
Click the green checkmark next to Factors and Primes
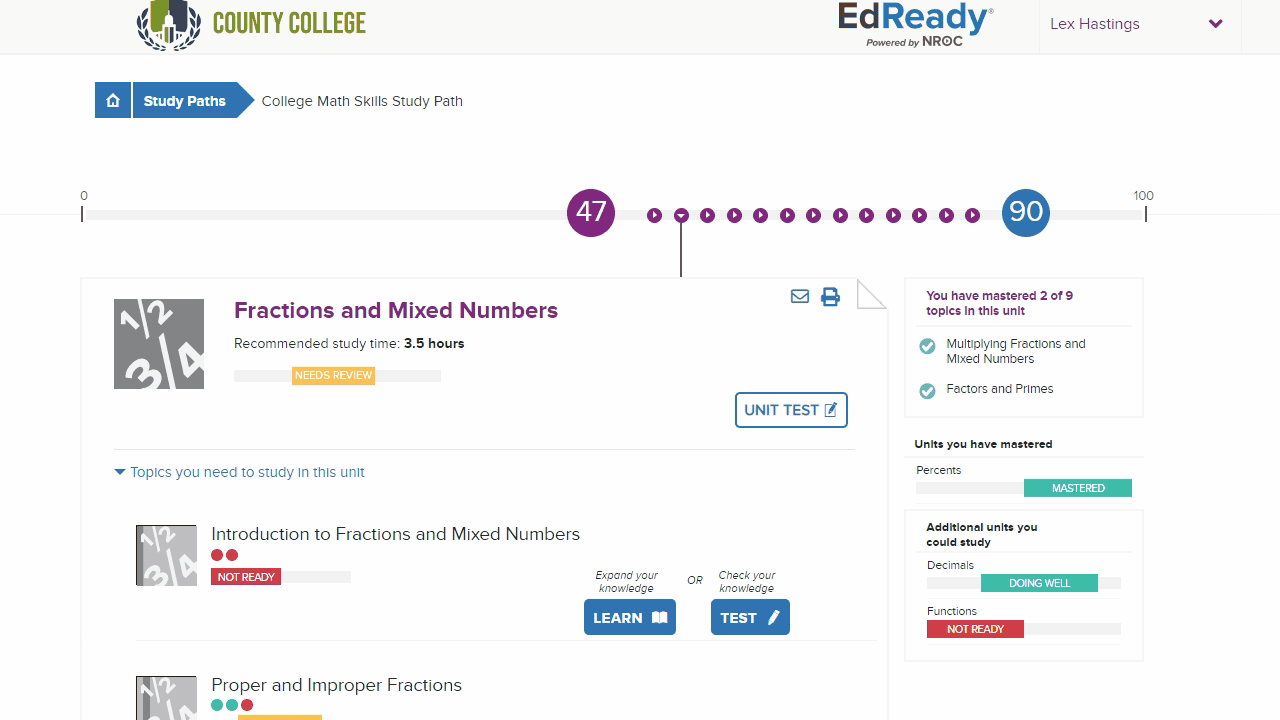click(927, 390)
